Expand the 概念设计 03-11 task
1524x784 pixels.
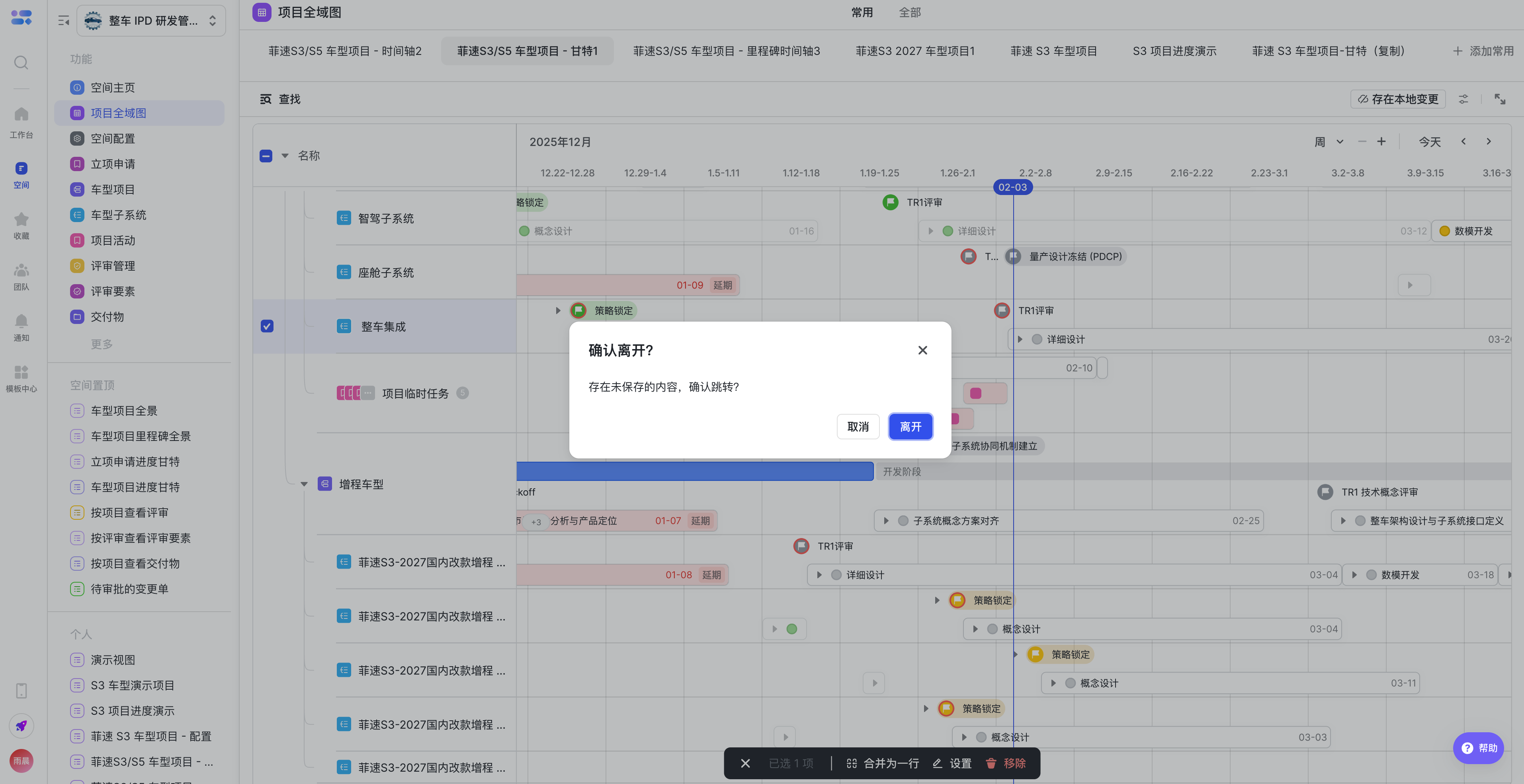pyautogui.click(x=1053, y=683)
